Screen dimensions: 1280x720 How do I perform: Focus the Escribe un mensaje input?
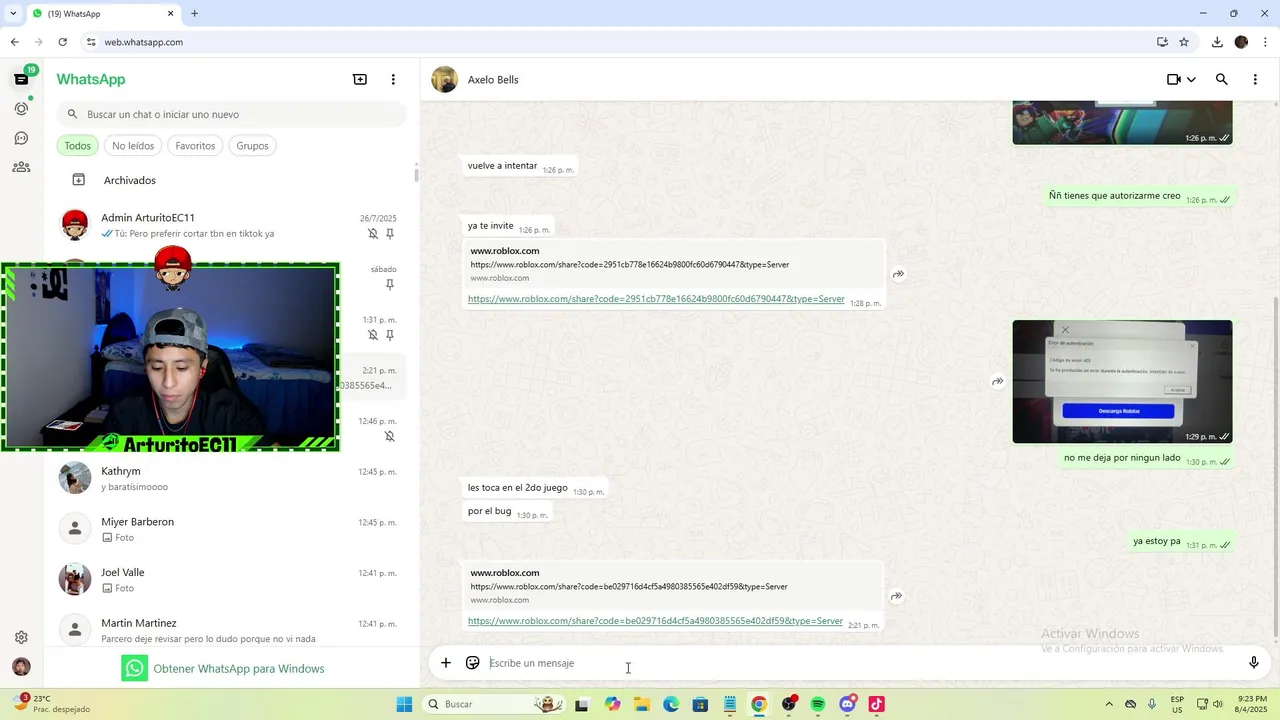click(x=860, y=663)
